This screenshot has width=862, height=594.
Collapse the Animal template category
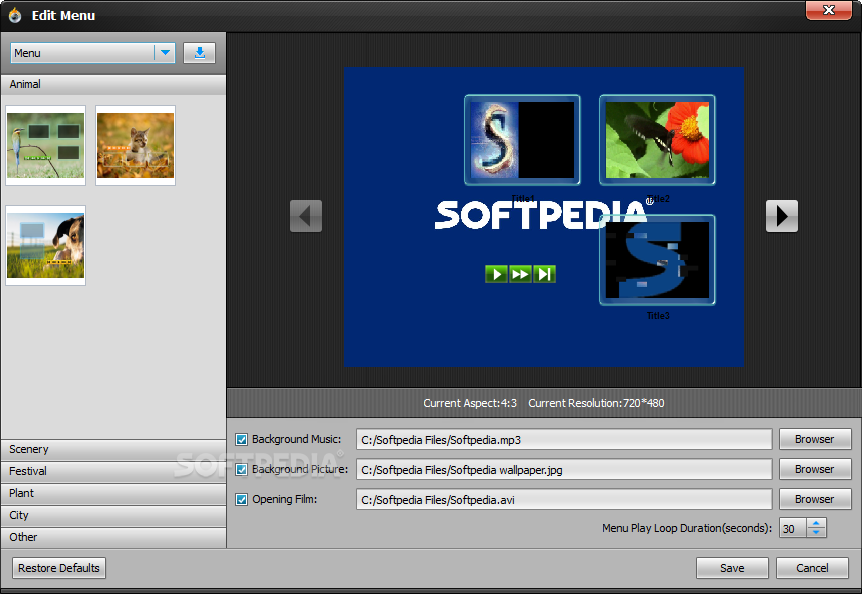(x=113, y=85)
